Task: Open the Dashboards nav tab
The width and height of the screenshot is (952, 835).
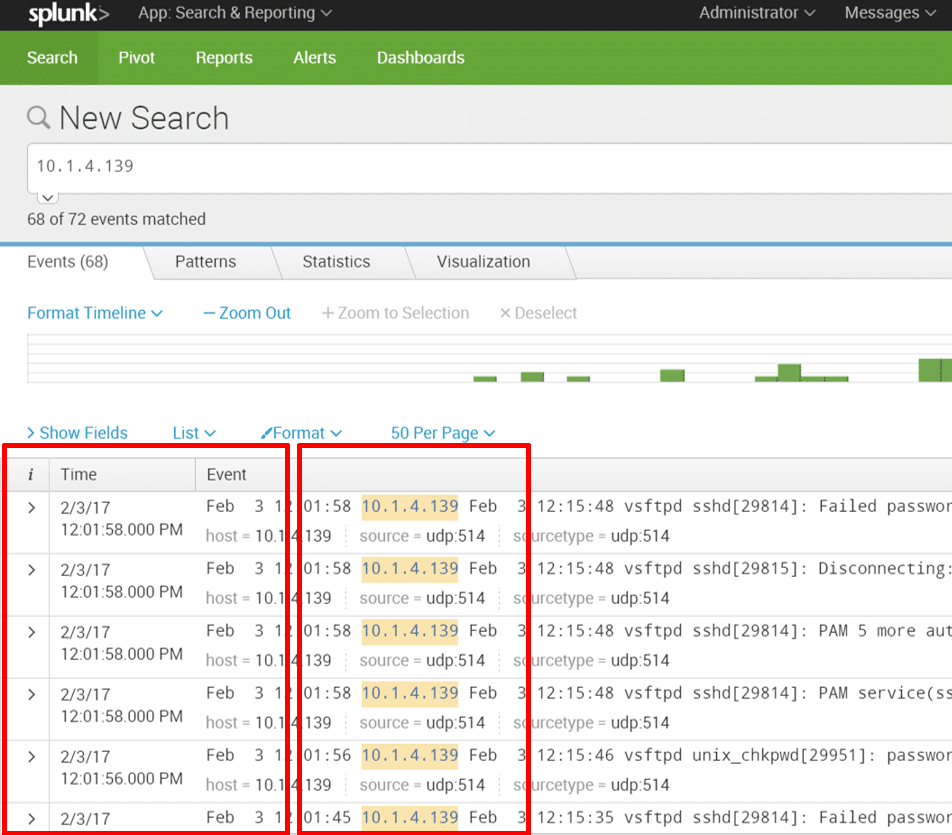Action: click(x=421, y=58)
